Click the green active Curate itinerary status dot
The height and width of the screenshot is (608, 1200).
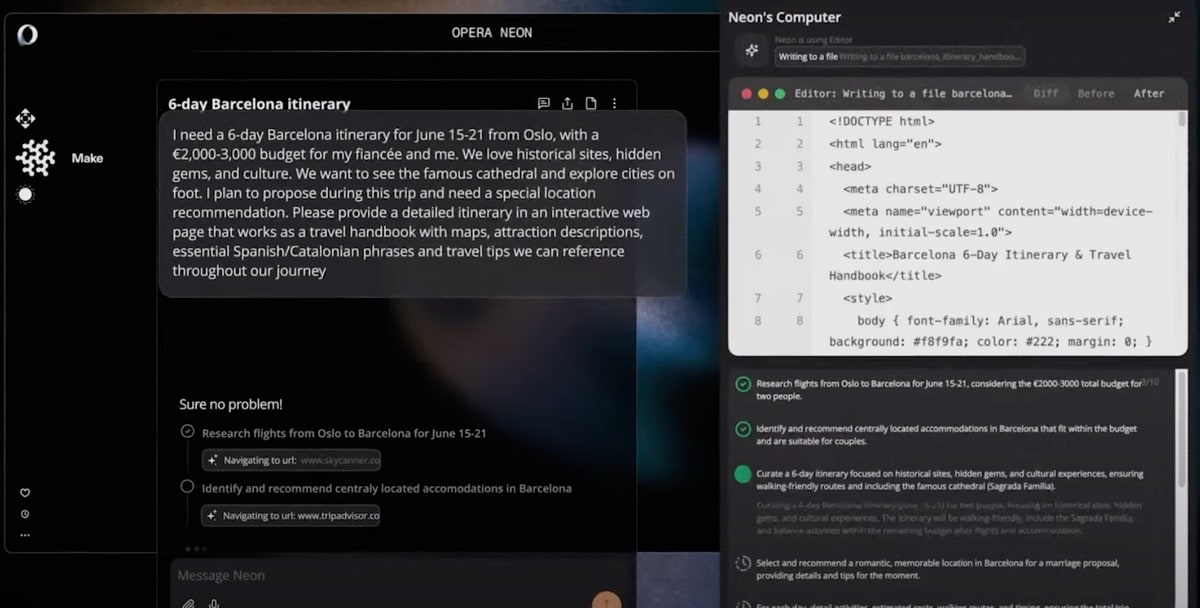[x=743, y=474]
